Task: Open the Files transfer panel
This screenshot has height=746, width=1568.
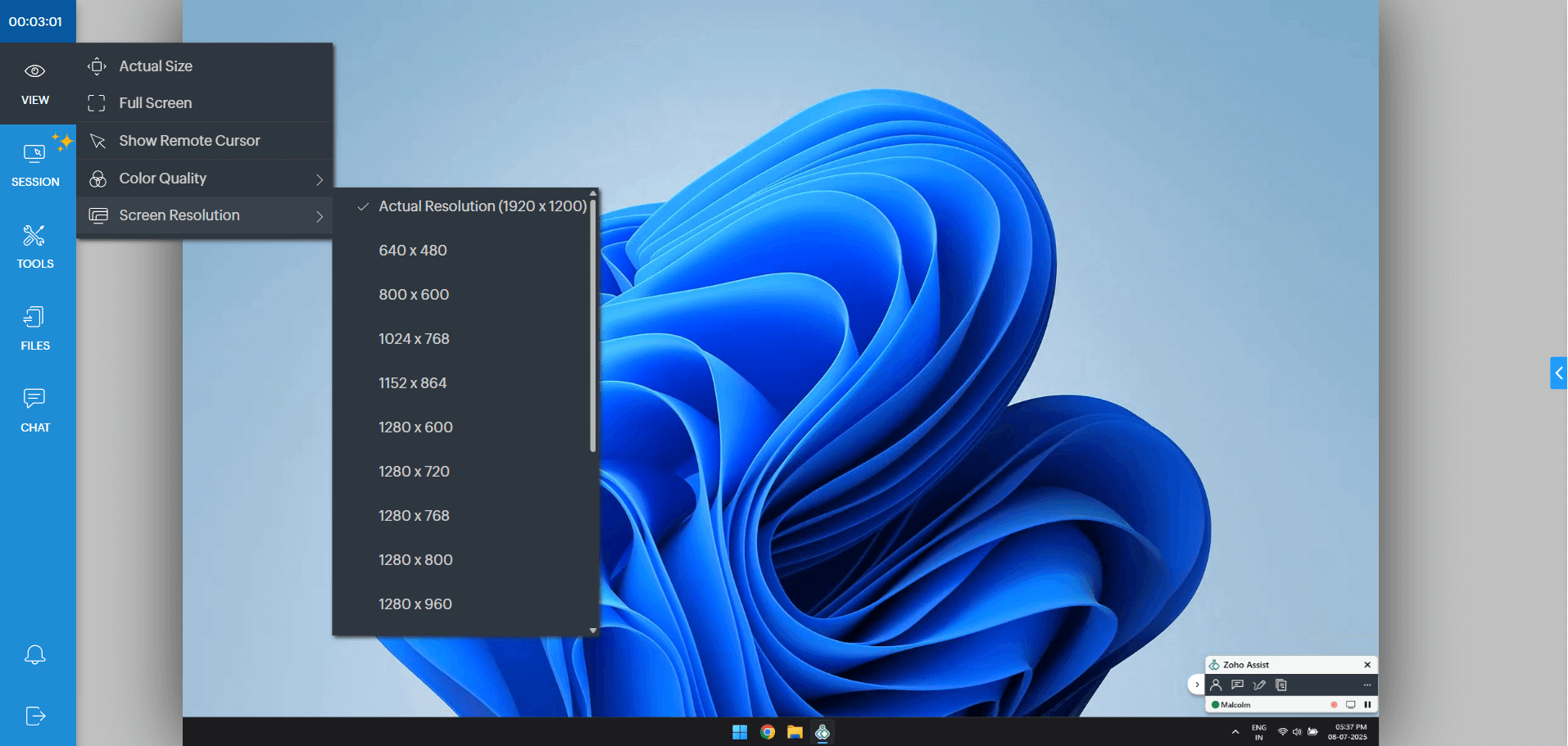Action: coord(35,328)
